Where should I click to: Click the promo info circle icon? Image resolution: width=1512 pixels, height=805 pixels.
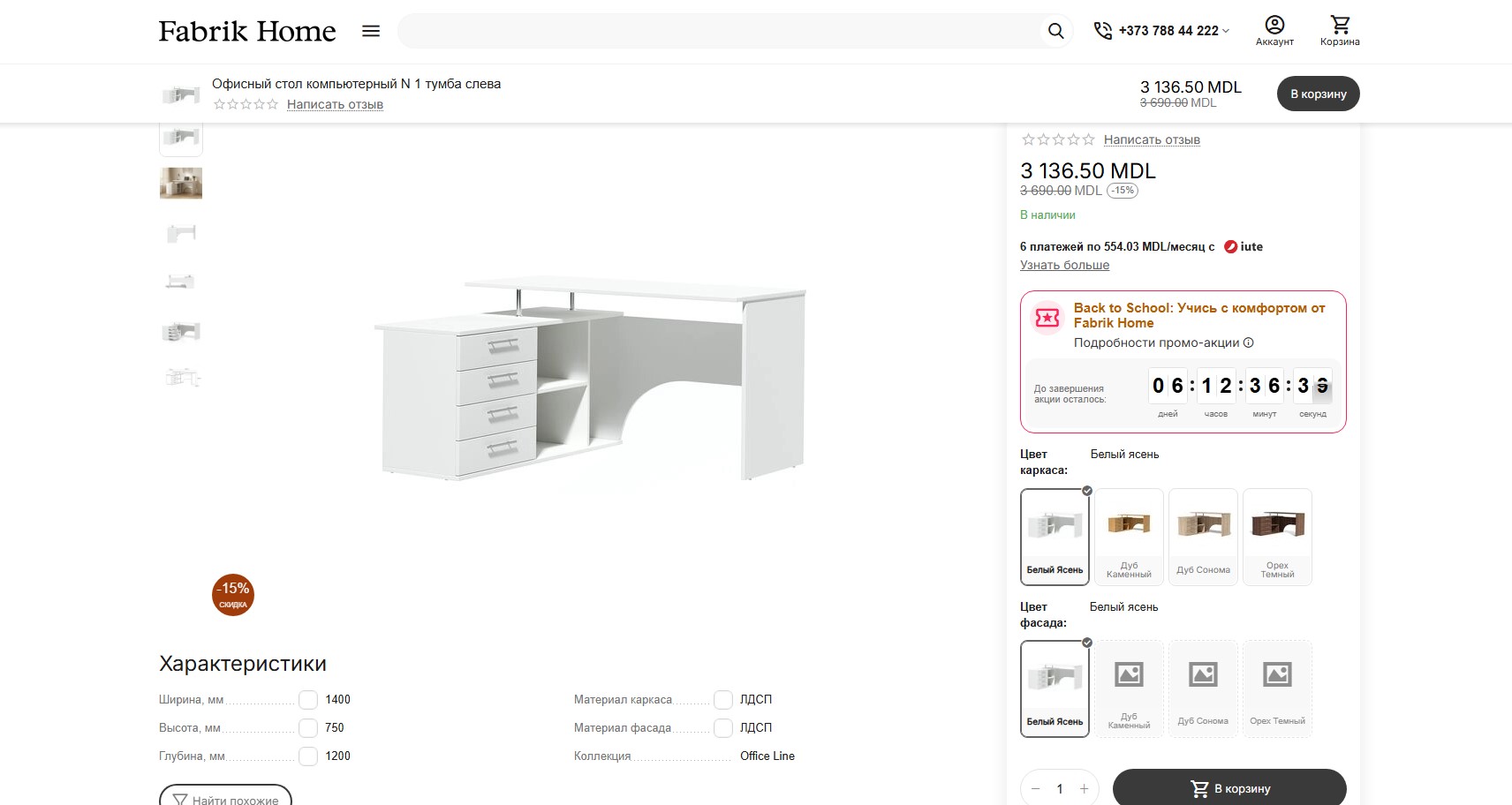1249,342
